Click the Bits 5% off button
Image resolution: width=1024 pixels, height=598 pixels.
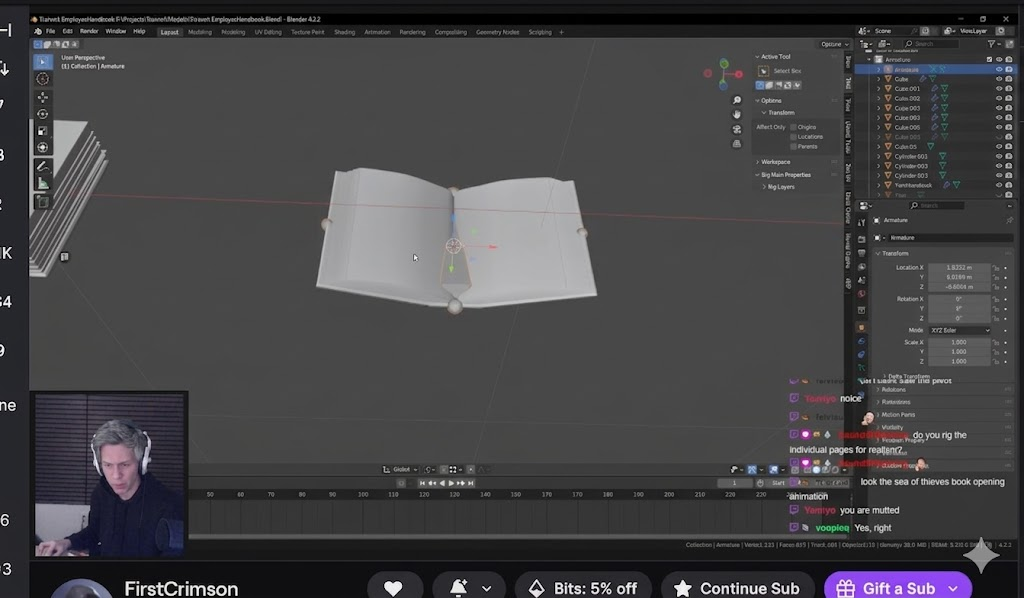583,588
